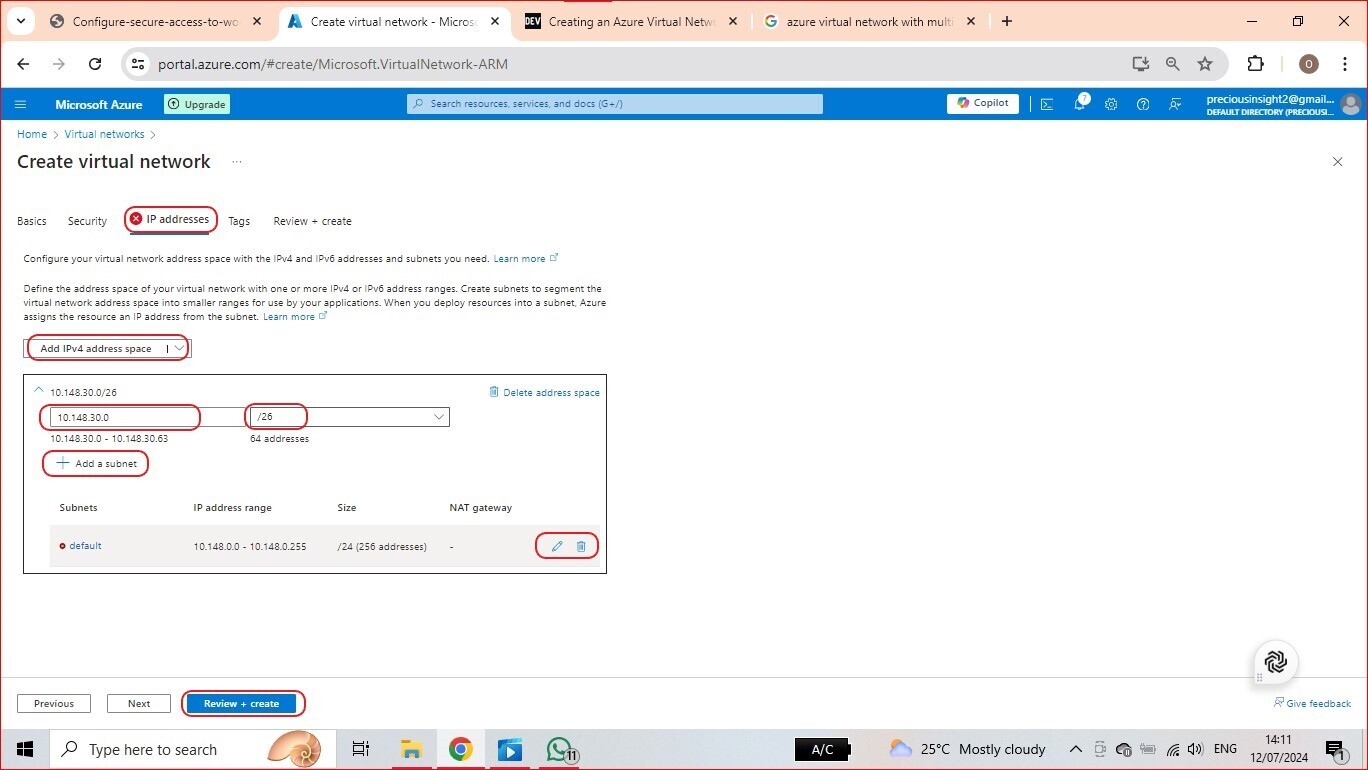Viewport: 1368px width, 770px height.
Task: Open Azure portal settings gear
Action: coord(1111,104)
